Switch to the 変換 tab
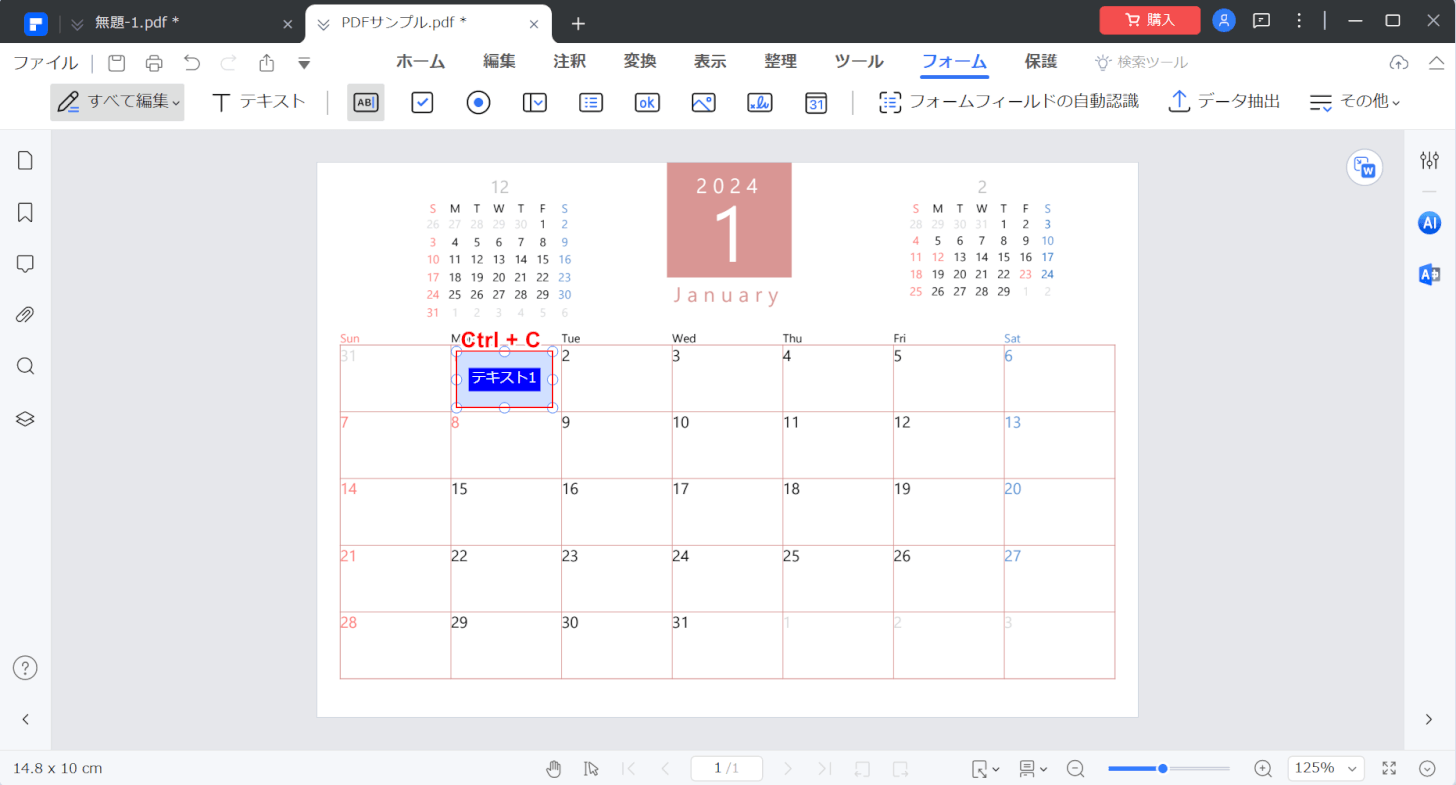The width and height of the screenshot is (1456, 785). click(640, 61)
